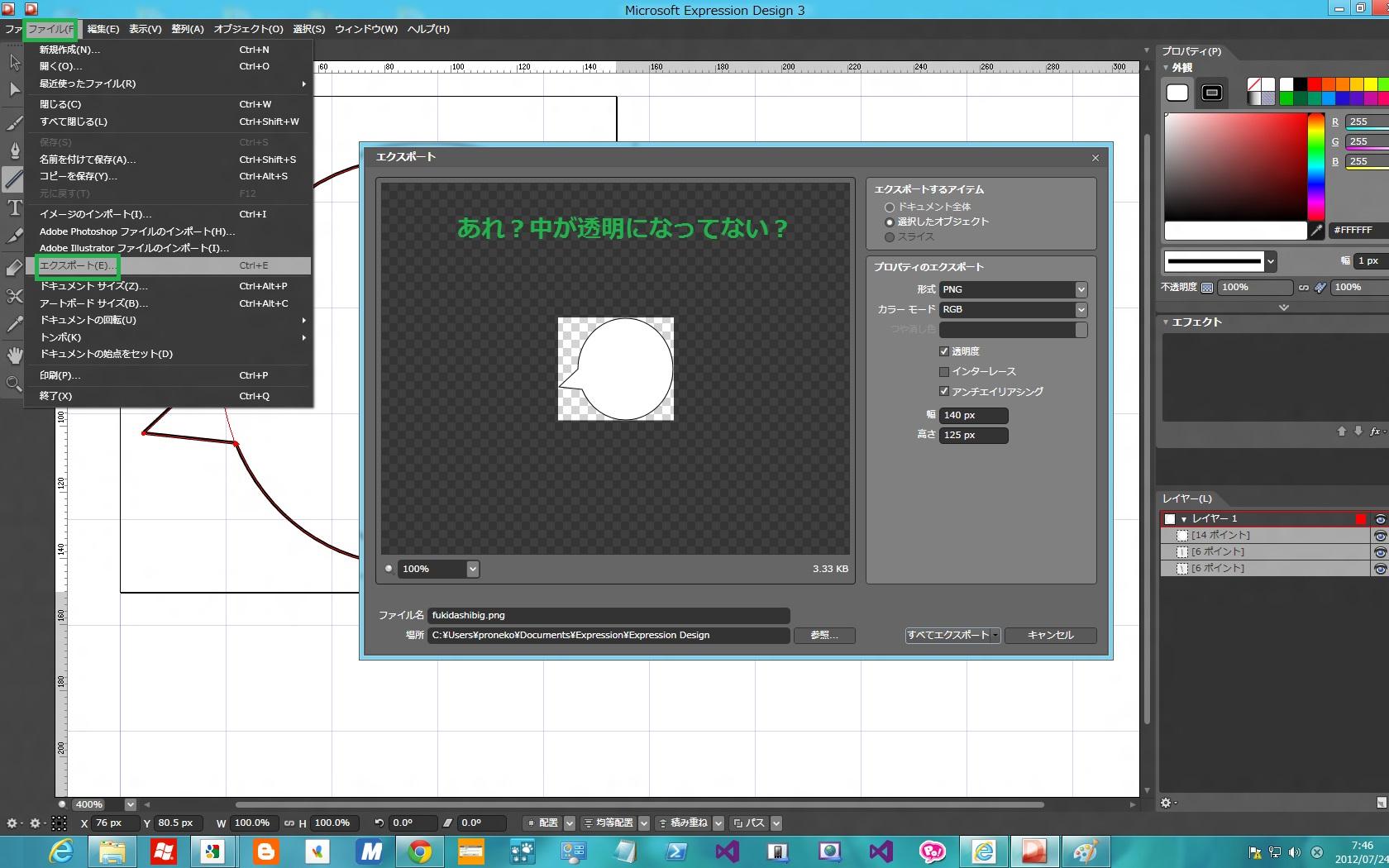Click the ファイル名 fukidashibig.png field
The height and width of the screenshot is (868, 1389).
609,615
